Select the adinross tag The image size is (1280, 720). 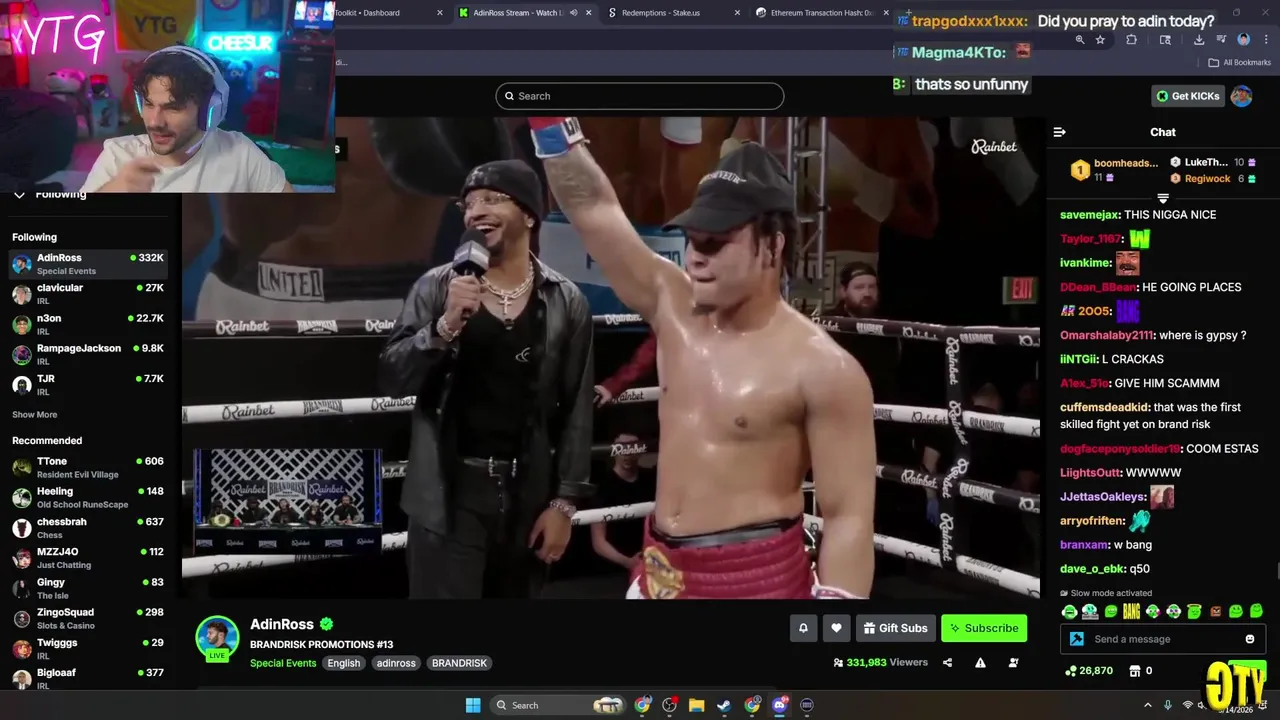(396, 663)
